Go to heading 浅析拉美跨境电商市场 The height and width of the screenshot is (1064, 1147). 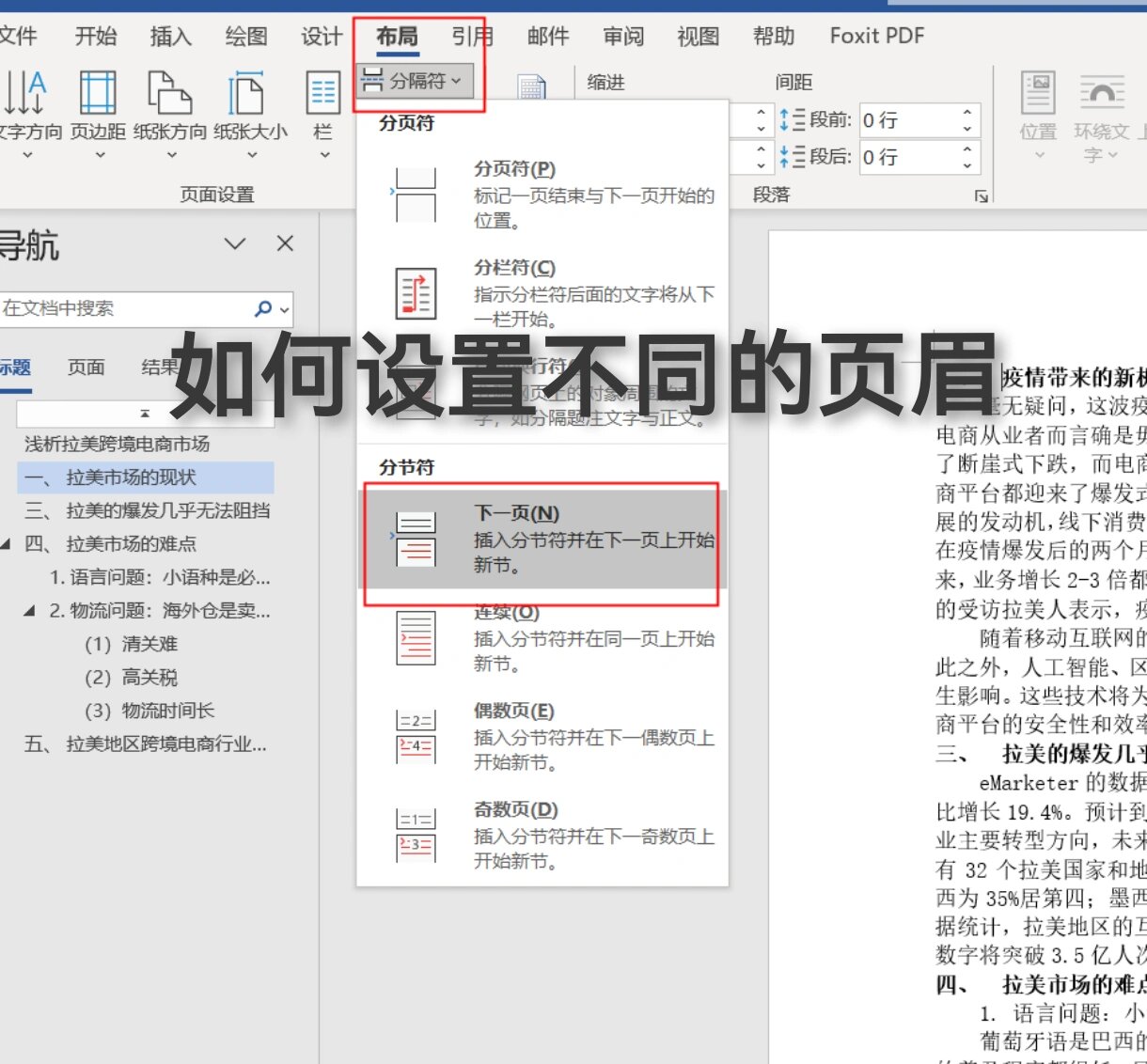(x=118, y=444)
